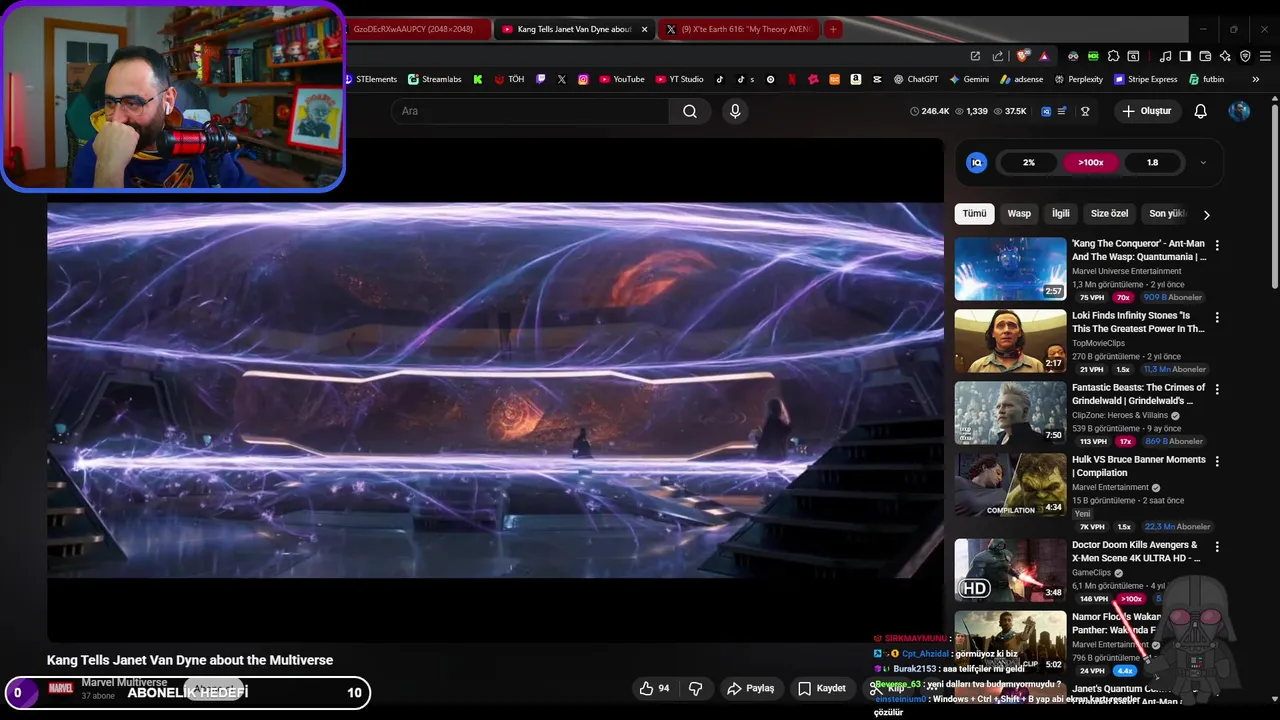Click the Oluştur create button
1280x720 pixels.
1146,111
